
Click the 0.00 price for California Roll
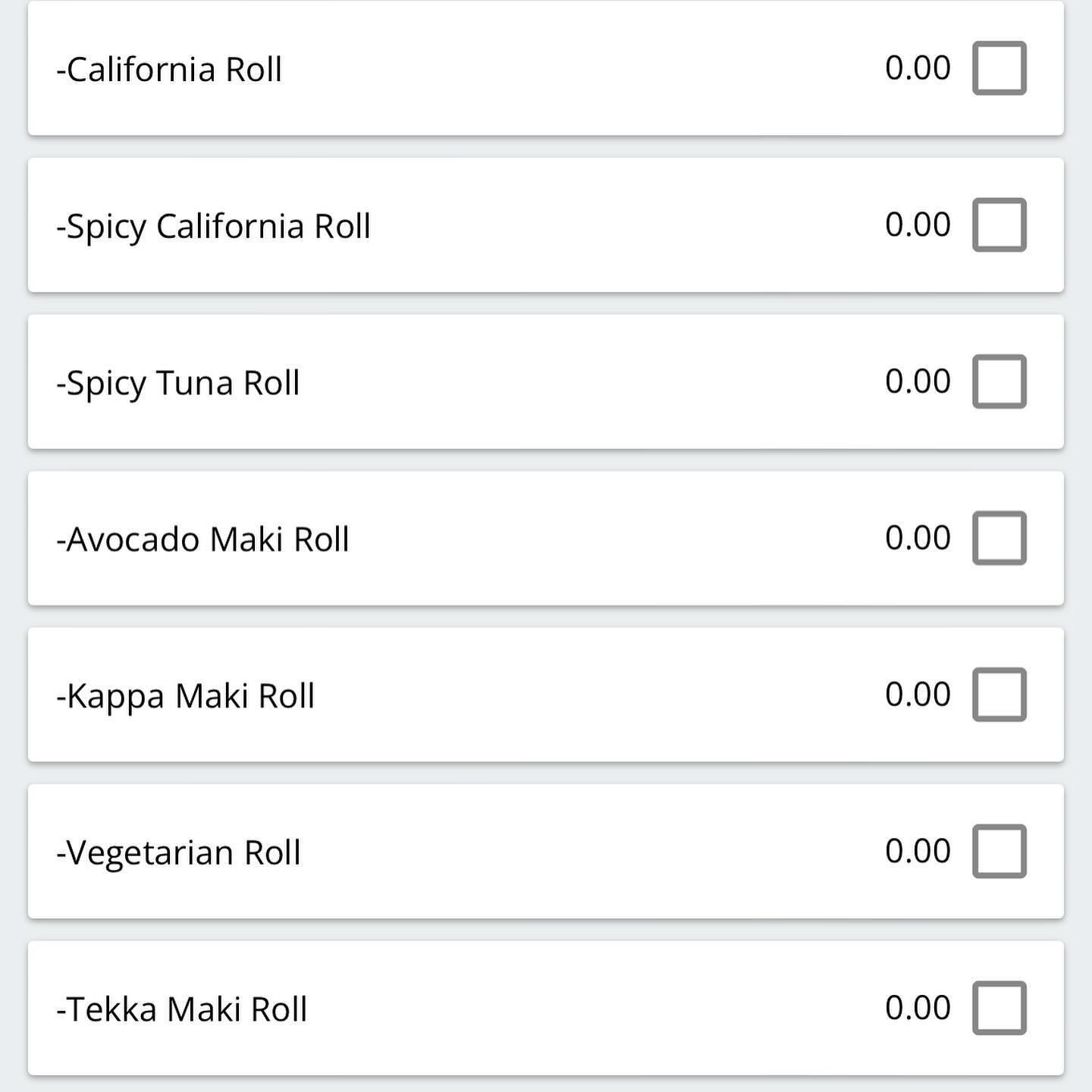pos(918,67)
